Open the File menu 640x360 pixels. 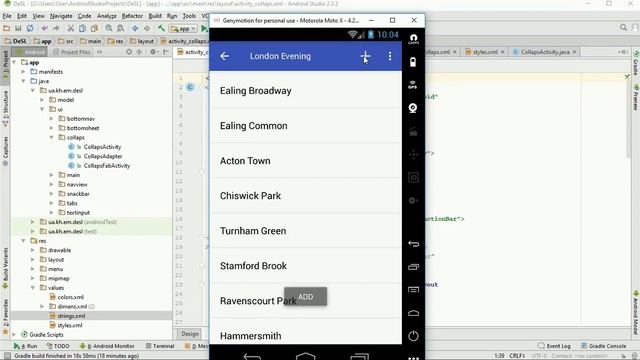7,16
